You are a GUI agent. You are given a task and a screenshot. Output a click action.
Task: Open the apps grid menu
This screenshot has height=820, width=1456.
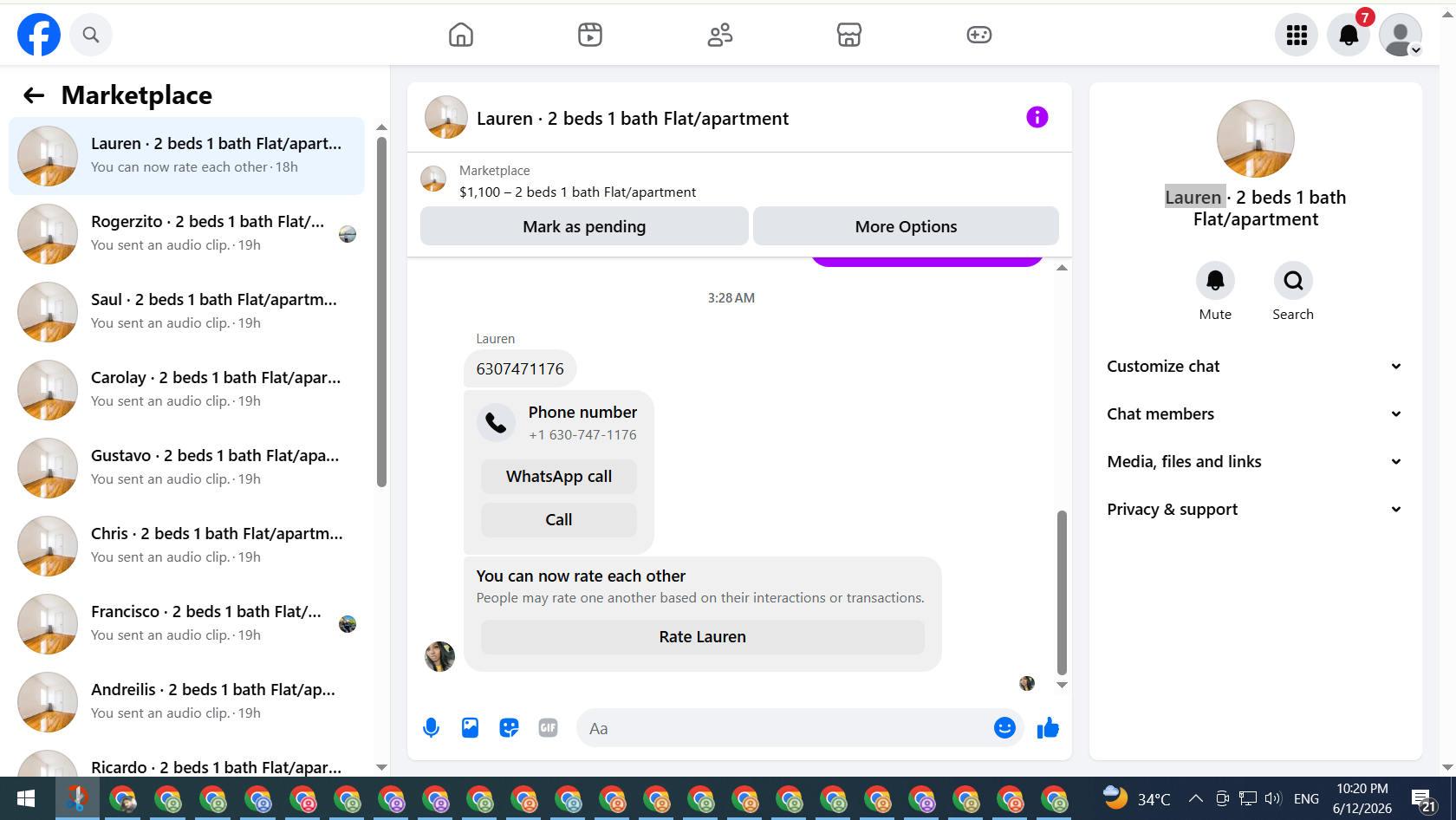(1297, 35)
